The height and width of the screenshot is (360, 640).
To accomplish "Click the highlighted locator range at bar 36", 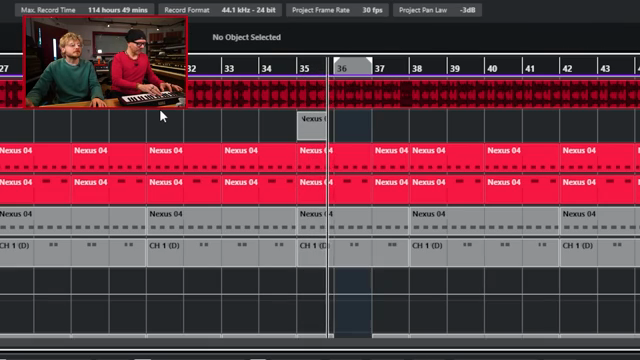I will click(353, 66).
